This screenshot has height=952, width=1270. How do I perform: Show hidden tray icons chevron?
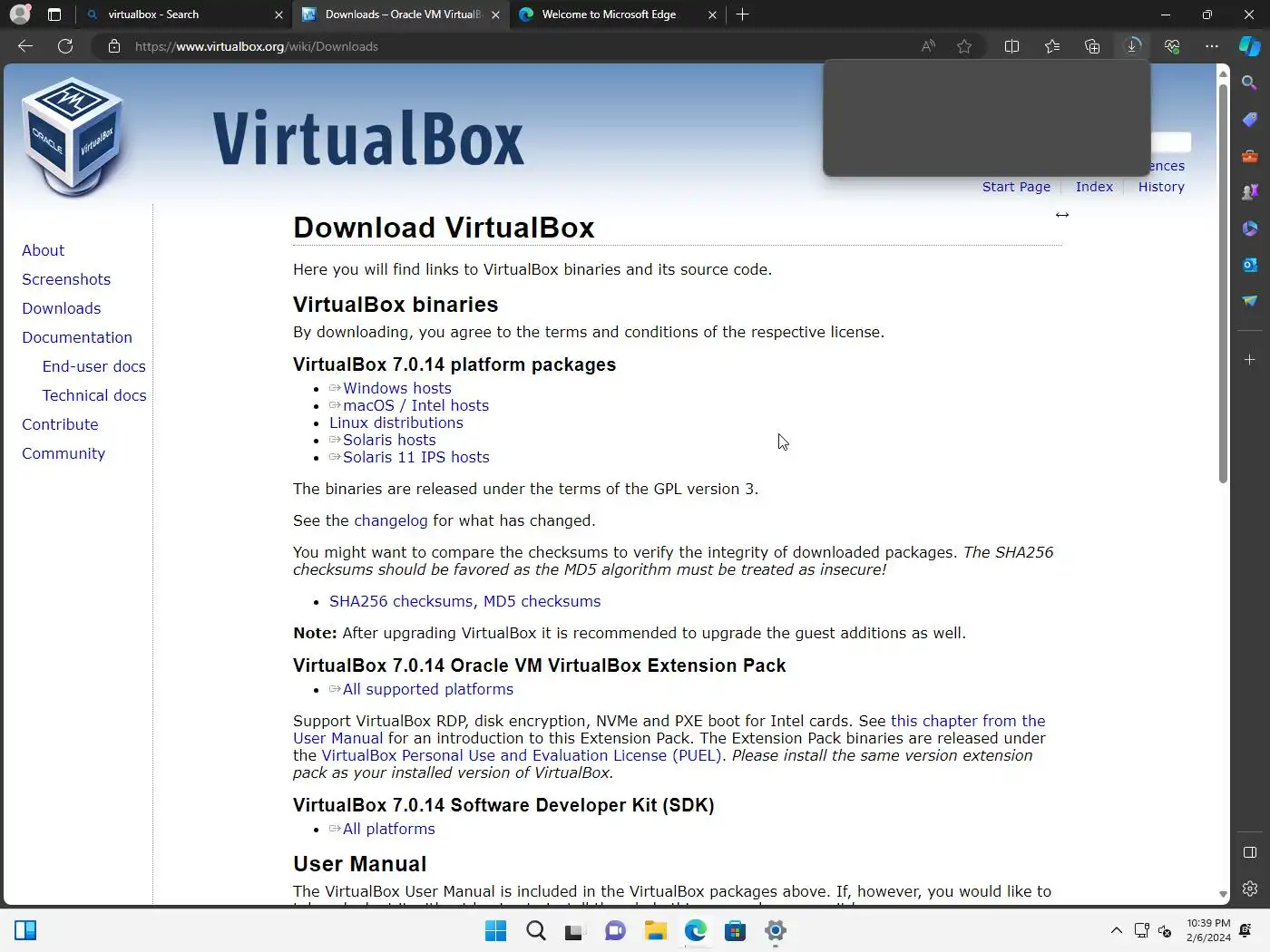click(1117, 930)
